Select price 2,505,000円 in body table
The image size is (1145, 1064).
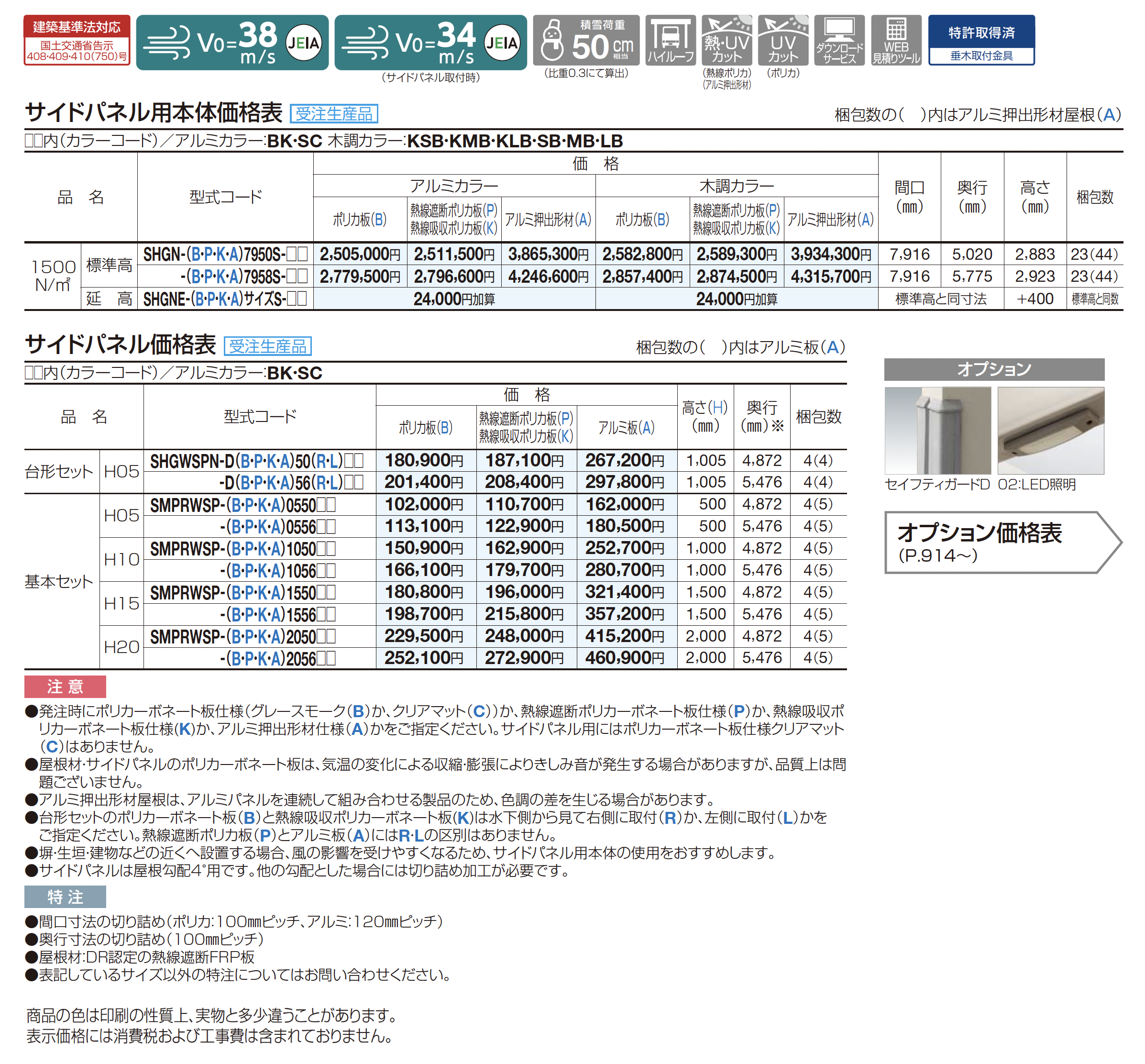pos(360,254)
